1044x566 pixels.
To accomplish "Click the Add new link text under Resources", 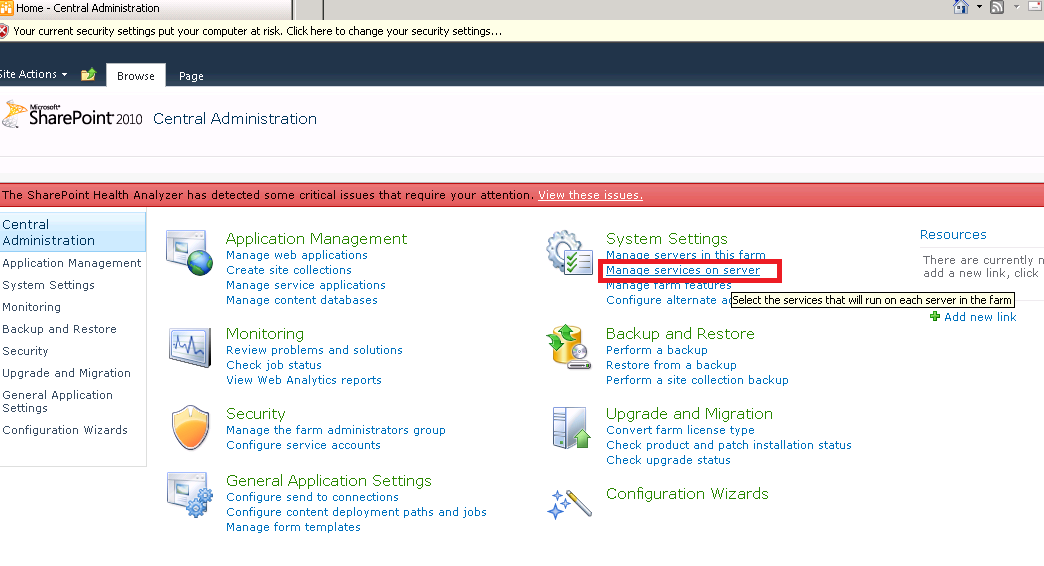I will pos(980,317).
